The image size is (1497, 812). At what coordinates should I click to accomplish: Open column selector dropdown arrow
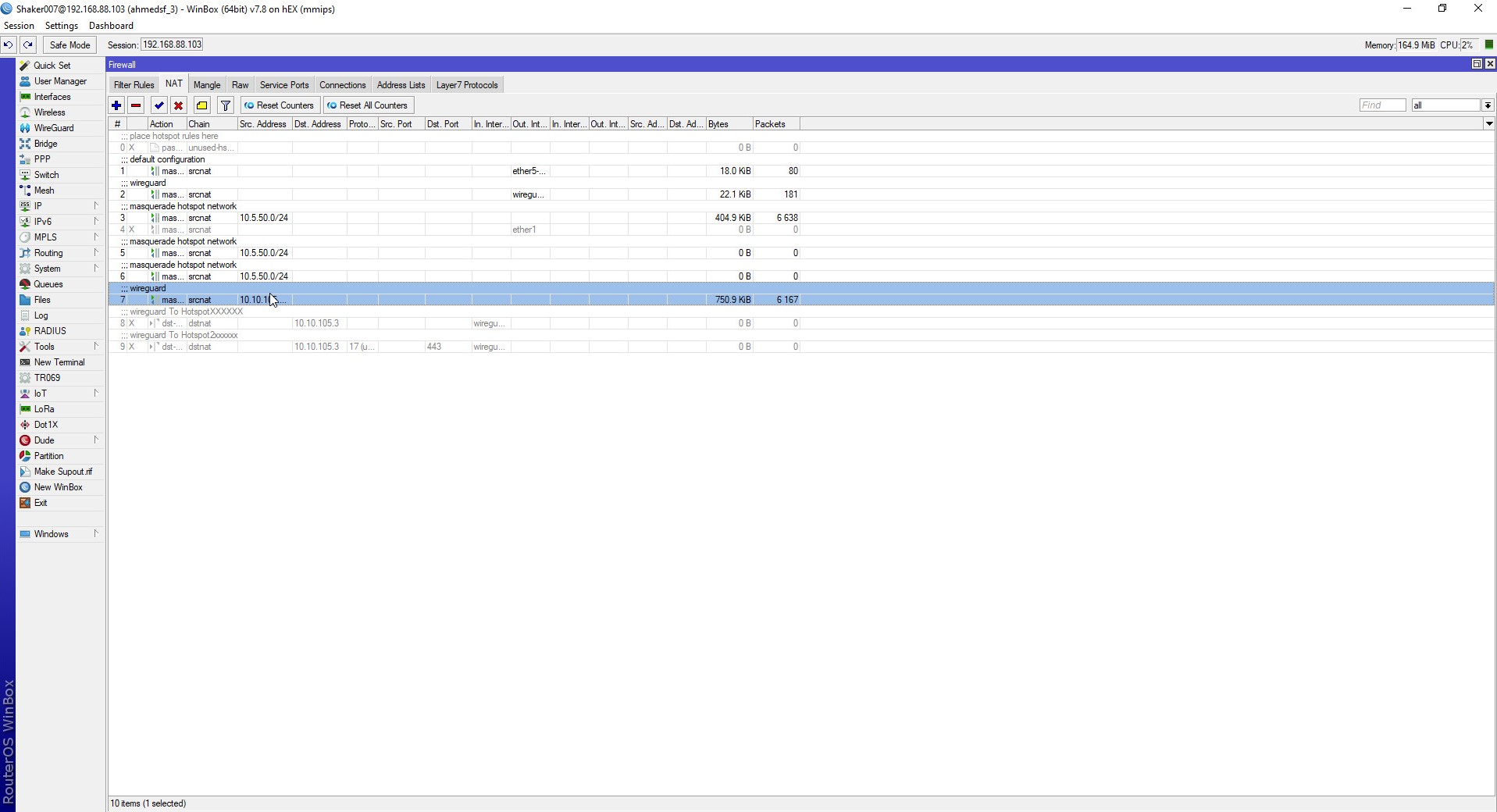[x=1489, y=124]
